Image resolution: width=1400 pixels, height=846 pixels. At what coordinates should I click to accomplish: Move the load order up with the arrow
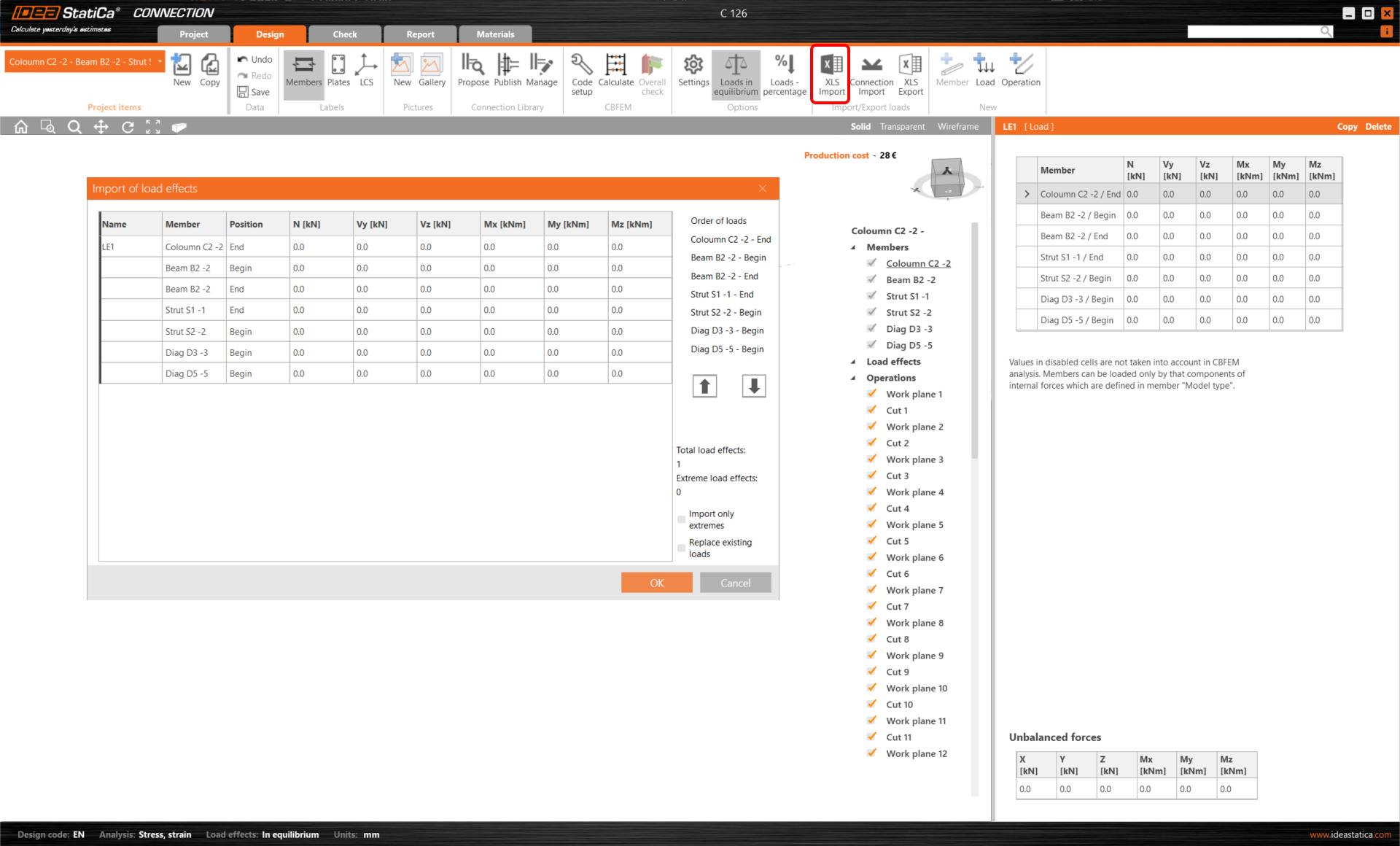coord(704,386)
